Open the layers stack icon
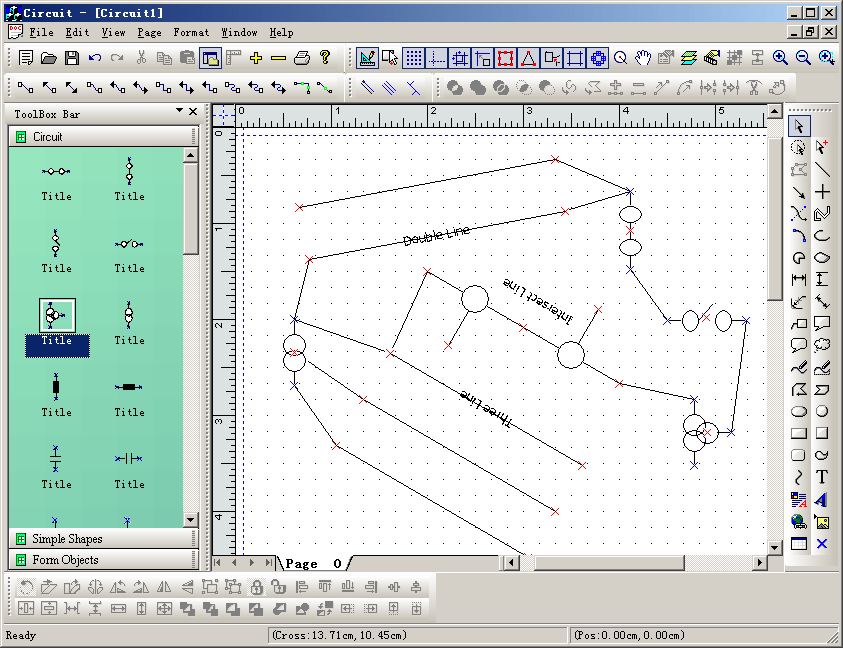843x648 pixels. (689, 58)
